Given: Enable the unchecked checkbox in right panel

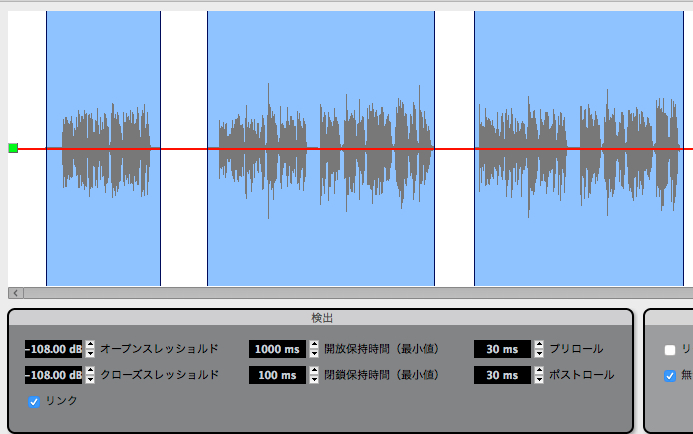Looking at the screenshot, I should [x=670, y=350].
